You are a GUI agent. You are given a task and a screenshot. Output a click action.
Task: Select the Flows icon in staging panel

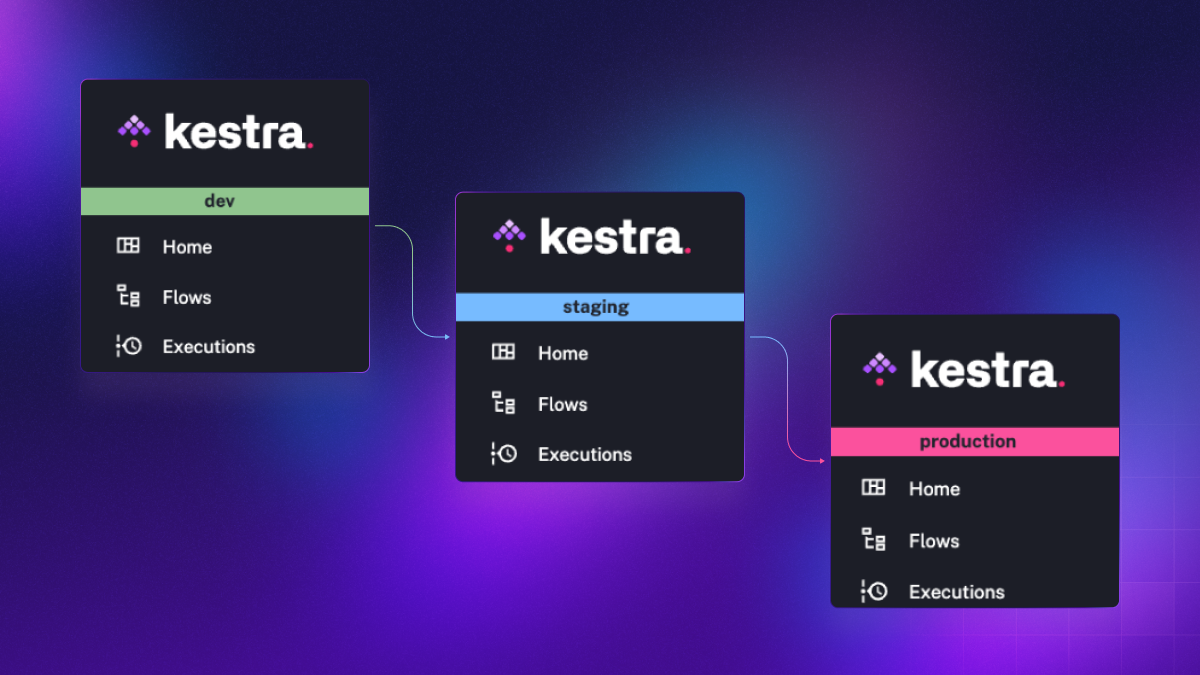[503, 403]
